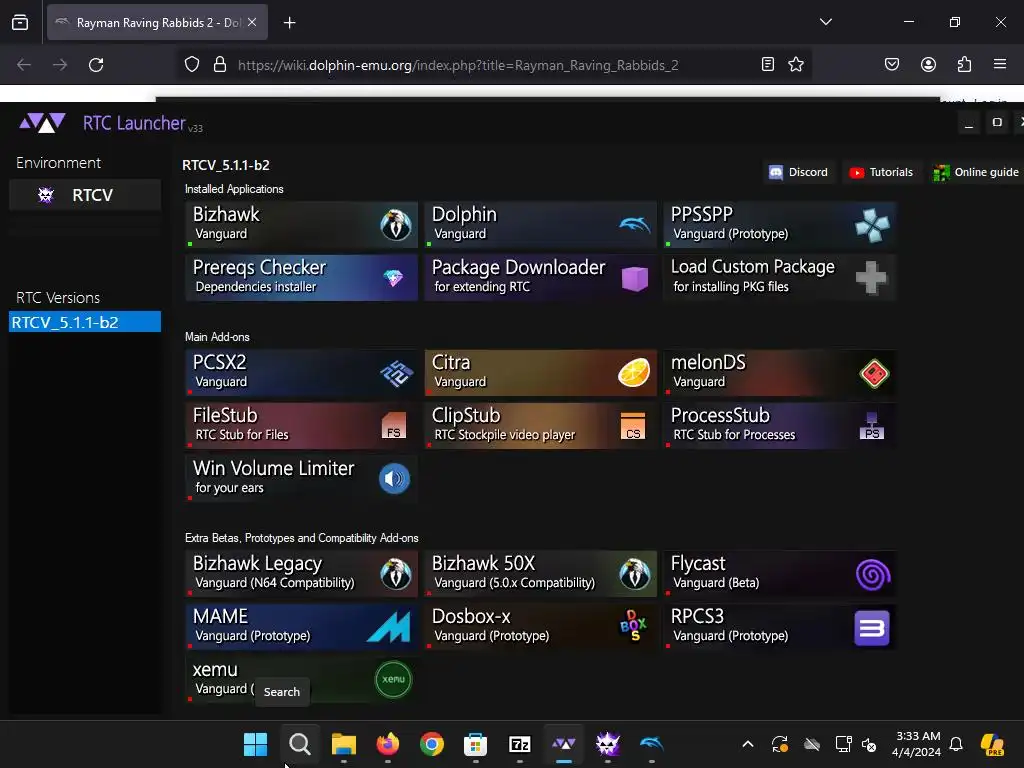1024x768 pixels.
Task: Open FileStub FS icon
Action: [x=394, y=426]
